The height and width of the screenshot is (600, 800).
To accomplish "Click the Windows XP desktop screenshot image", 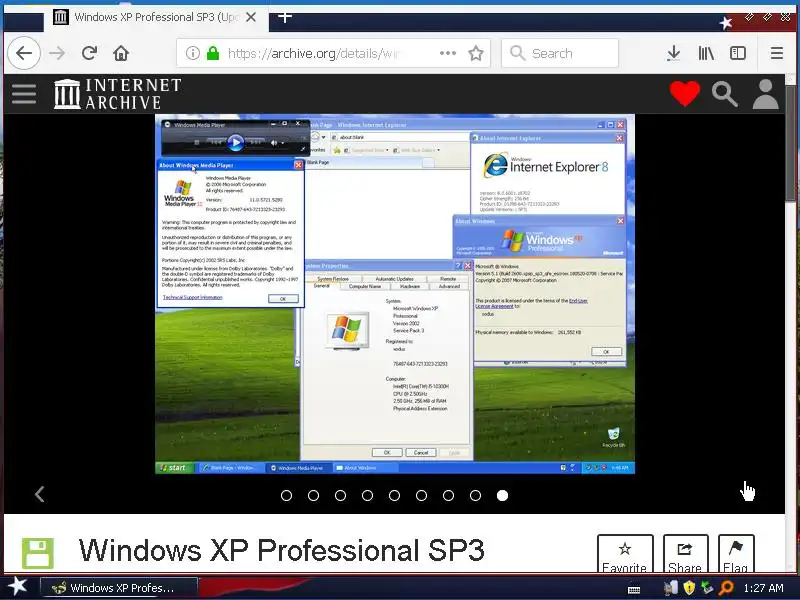I will [395, 294].
